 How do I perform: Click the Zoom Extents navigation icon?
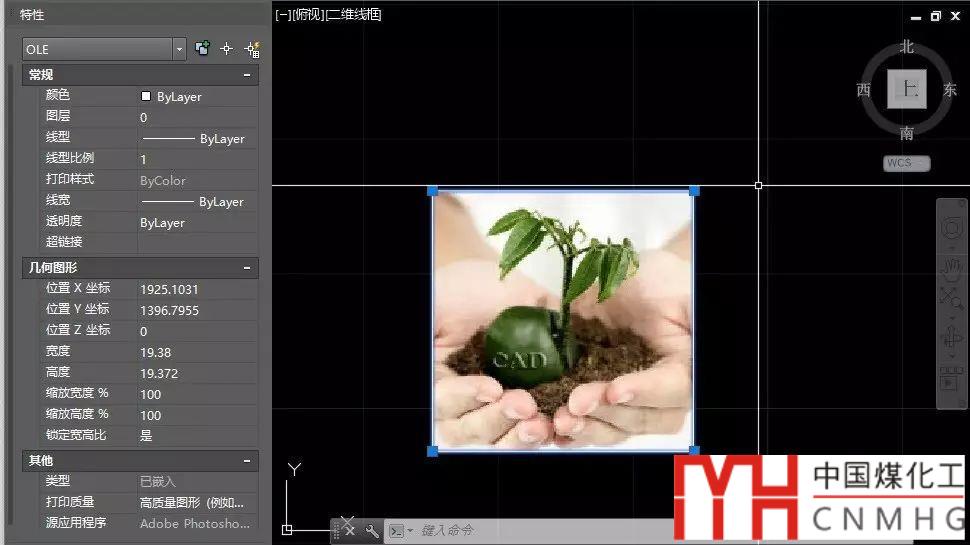tap(950, 298)
